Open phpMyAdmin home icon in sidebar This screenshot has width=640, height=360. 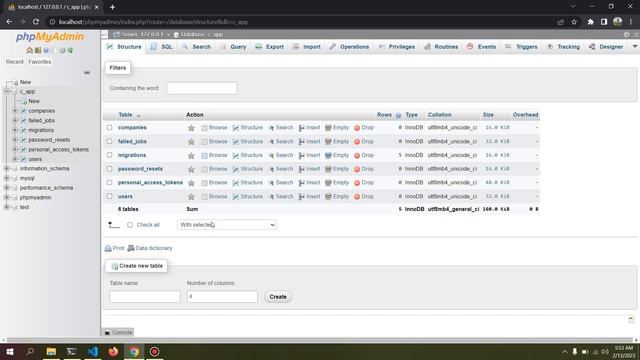(x=29, y=50)
